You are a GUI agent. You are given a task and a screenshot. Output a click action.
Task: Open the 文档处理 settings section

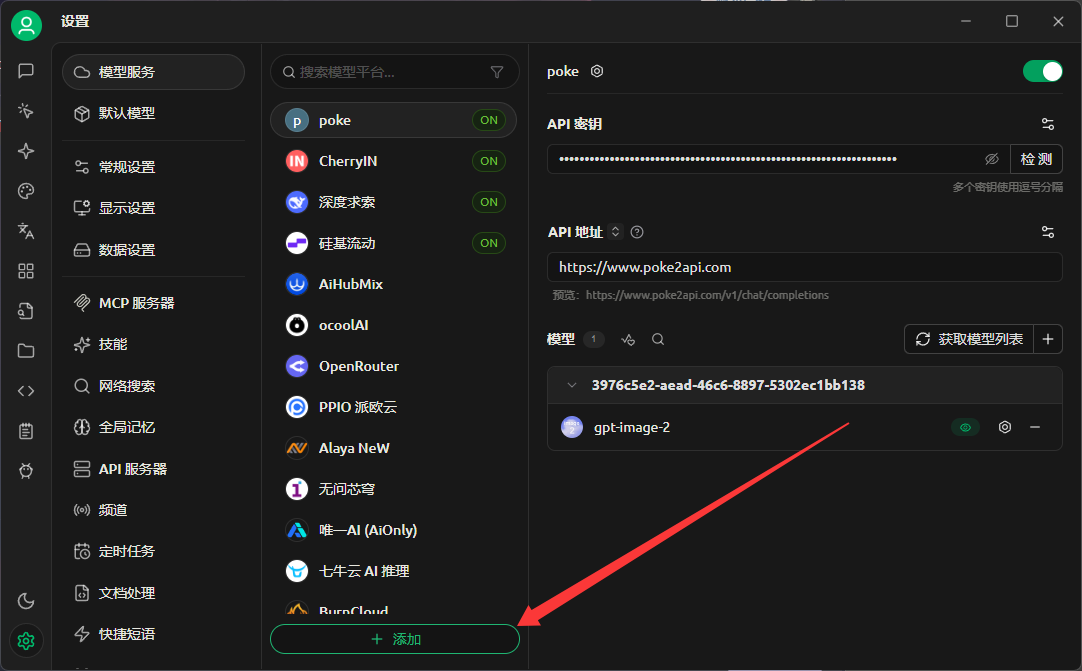(153, 593)
